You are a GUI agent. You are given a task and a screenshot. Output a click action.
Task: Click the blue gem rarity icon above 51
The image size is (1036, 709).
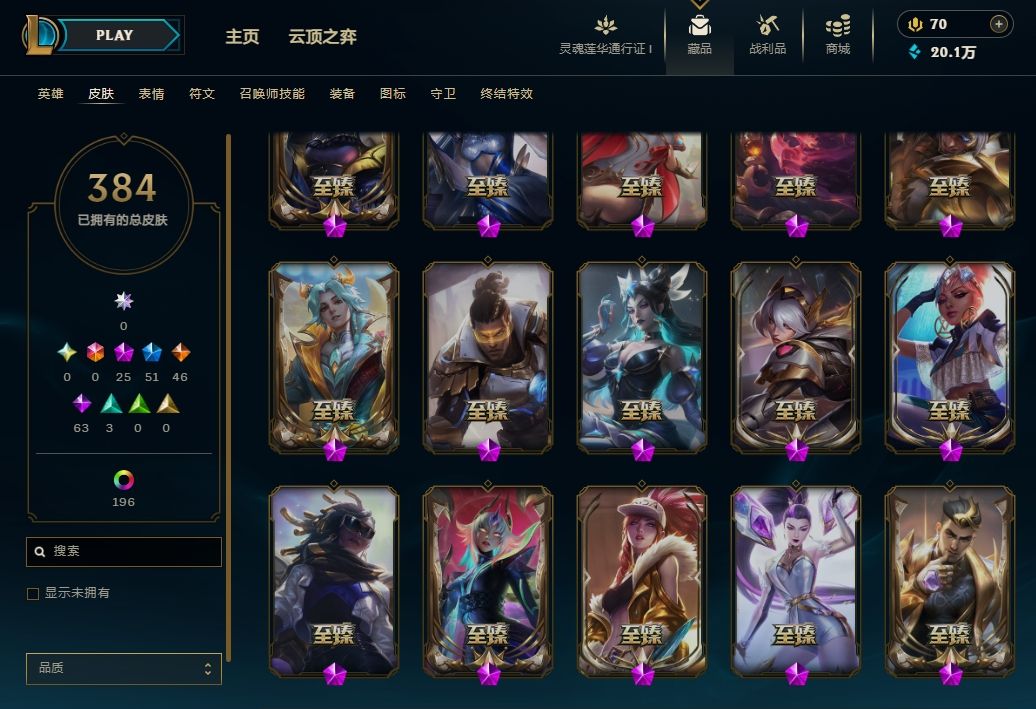click(x=152, y=352)
